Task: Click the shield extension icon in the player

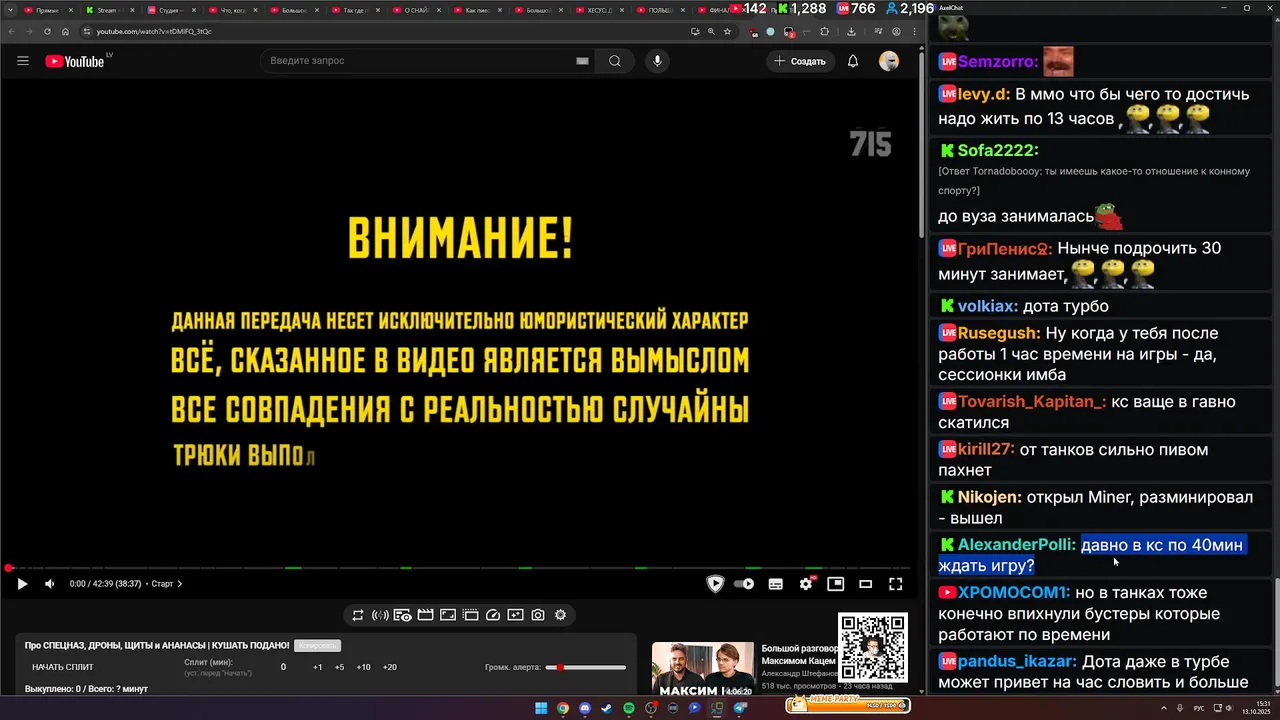Action: (x=715, y=584)
